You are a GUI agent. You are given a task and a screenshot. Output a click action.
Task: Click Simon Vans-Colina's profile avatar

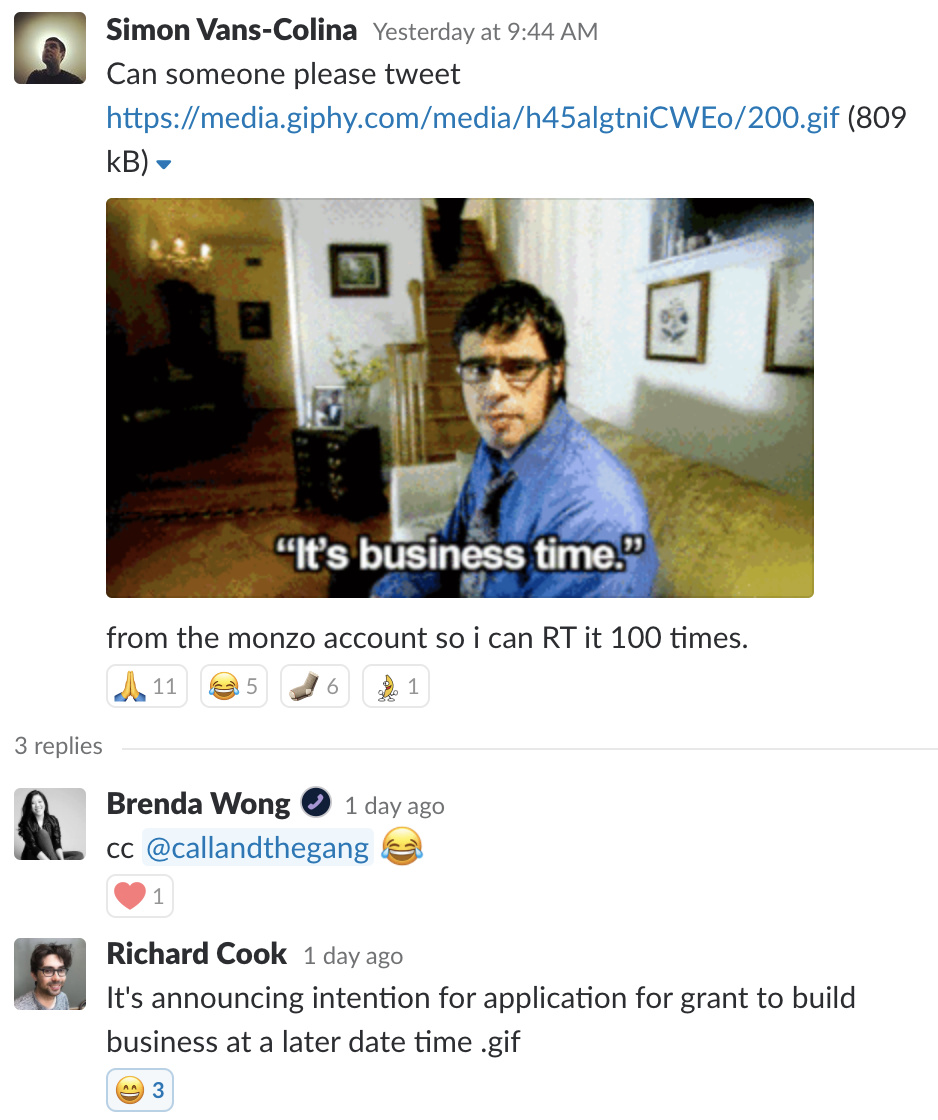(x=50, y=49)
